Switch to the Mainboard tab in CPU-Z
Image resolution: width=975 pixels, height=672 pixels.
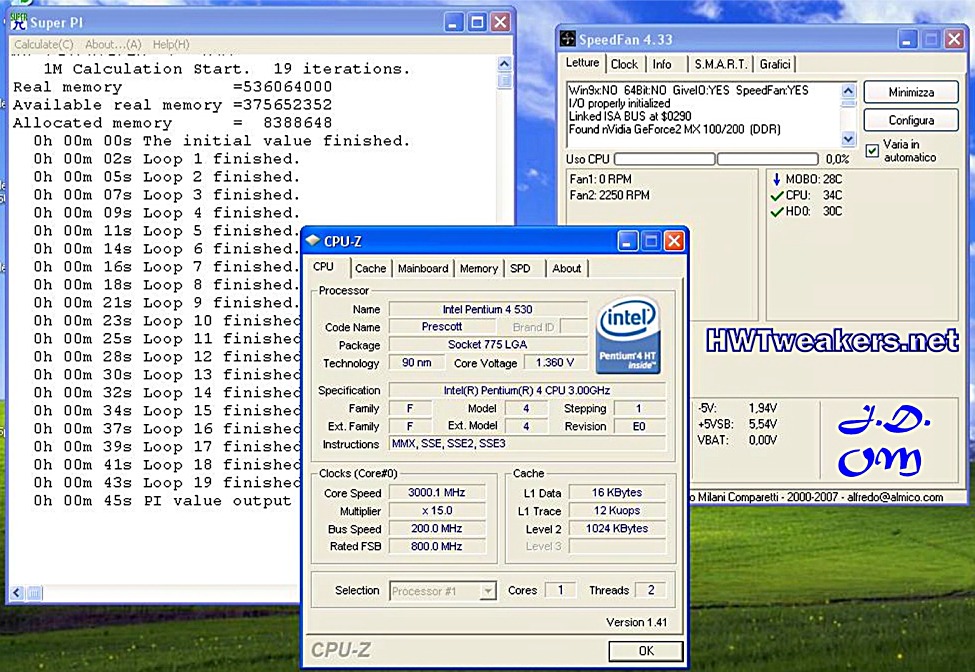423,269
